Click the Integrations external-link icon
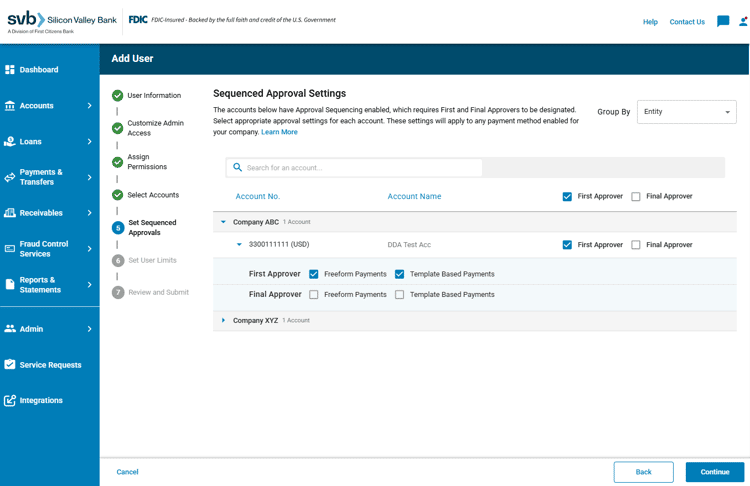The height and width of the screenshot is (486, 750). [10, 400]
